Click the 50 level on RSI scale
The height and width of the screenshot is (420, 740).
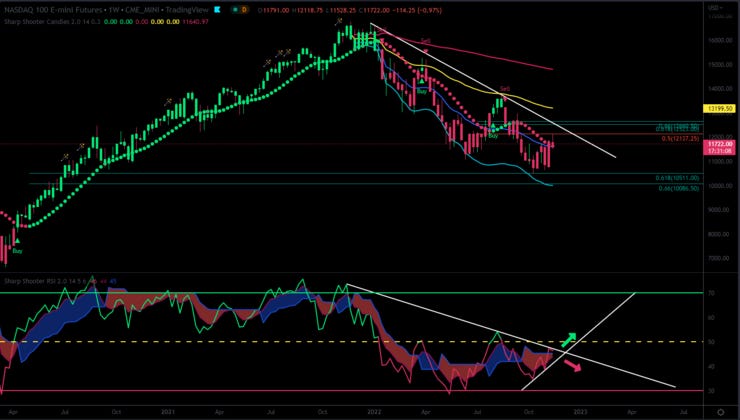pyautogui.click(x=711, y=342)
